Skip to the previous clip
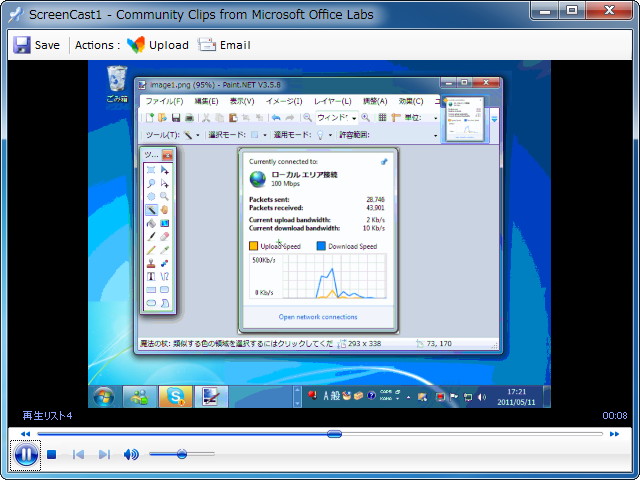The image size is (640, 480). tap(78, 454)
